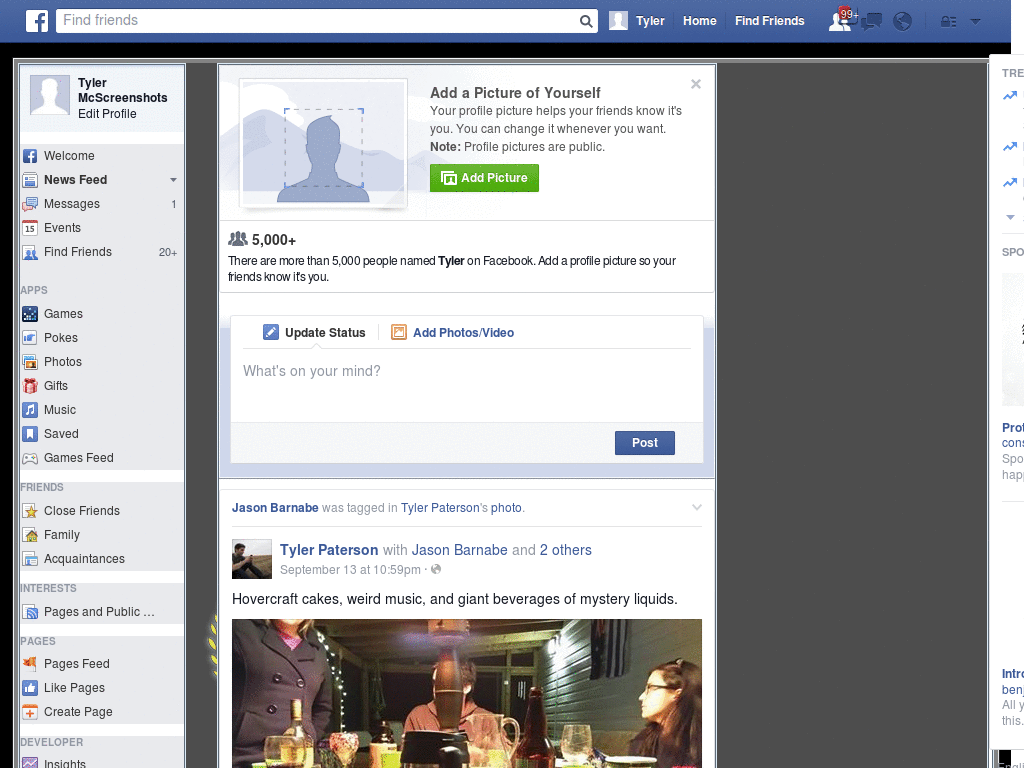Click the Pokes icon
The width and height of the screenshot is (1024, 768).
30,338
